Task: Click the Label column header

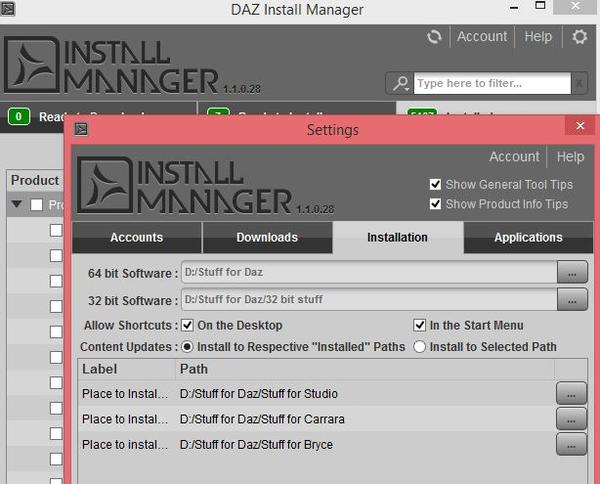Action: pos(127,369)
